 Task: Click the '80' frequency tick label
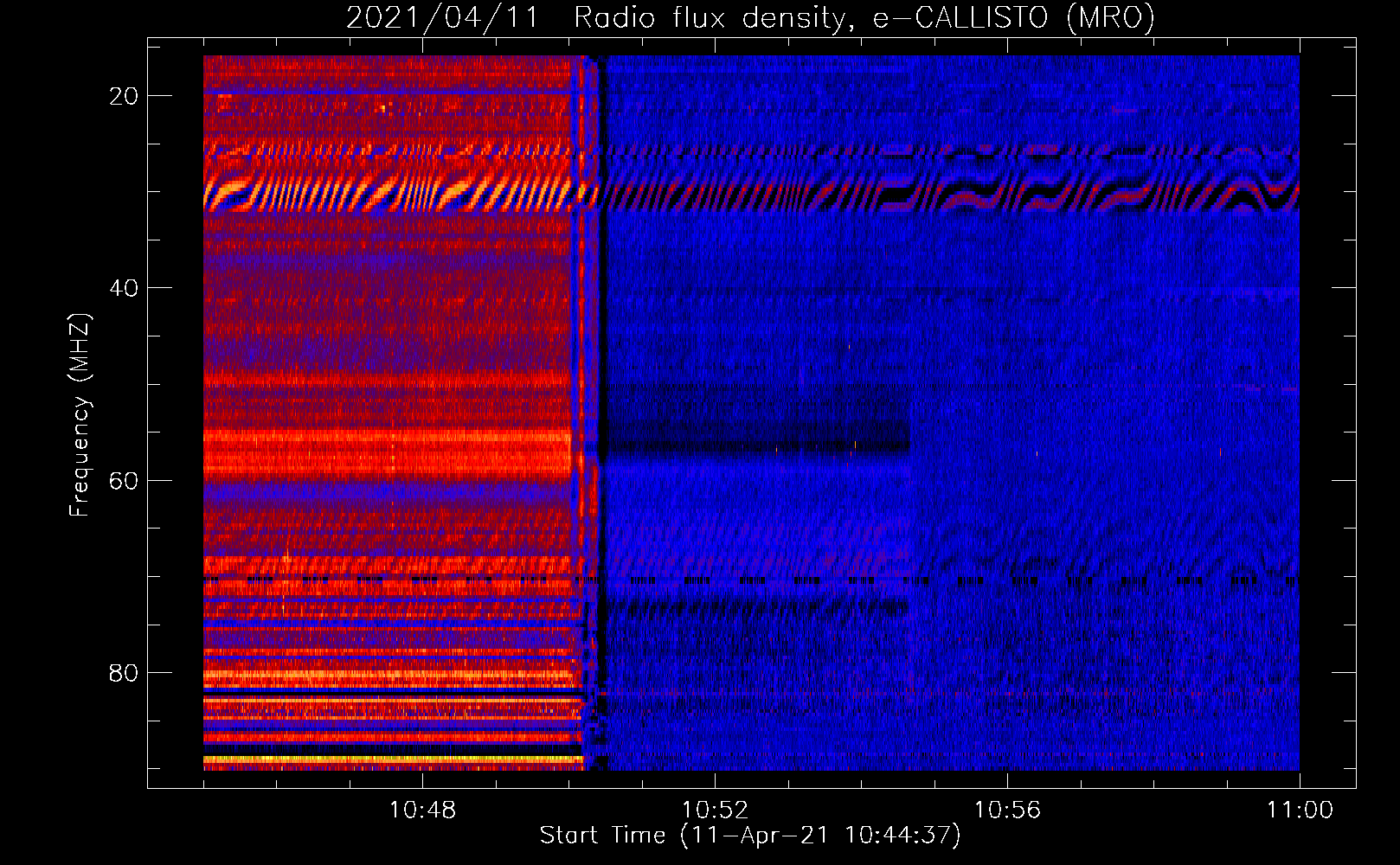pyautogui.click(x=124, y=673)
